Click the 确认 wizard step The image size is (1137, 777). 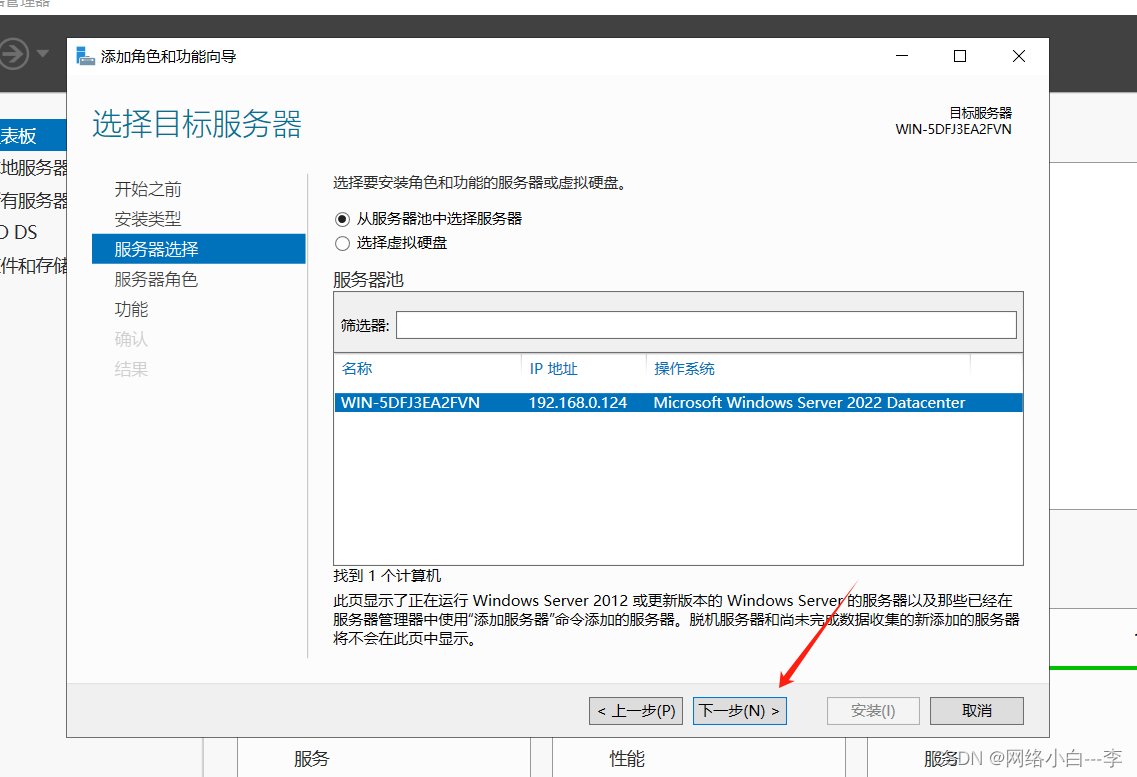131,339
